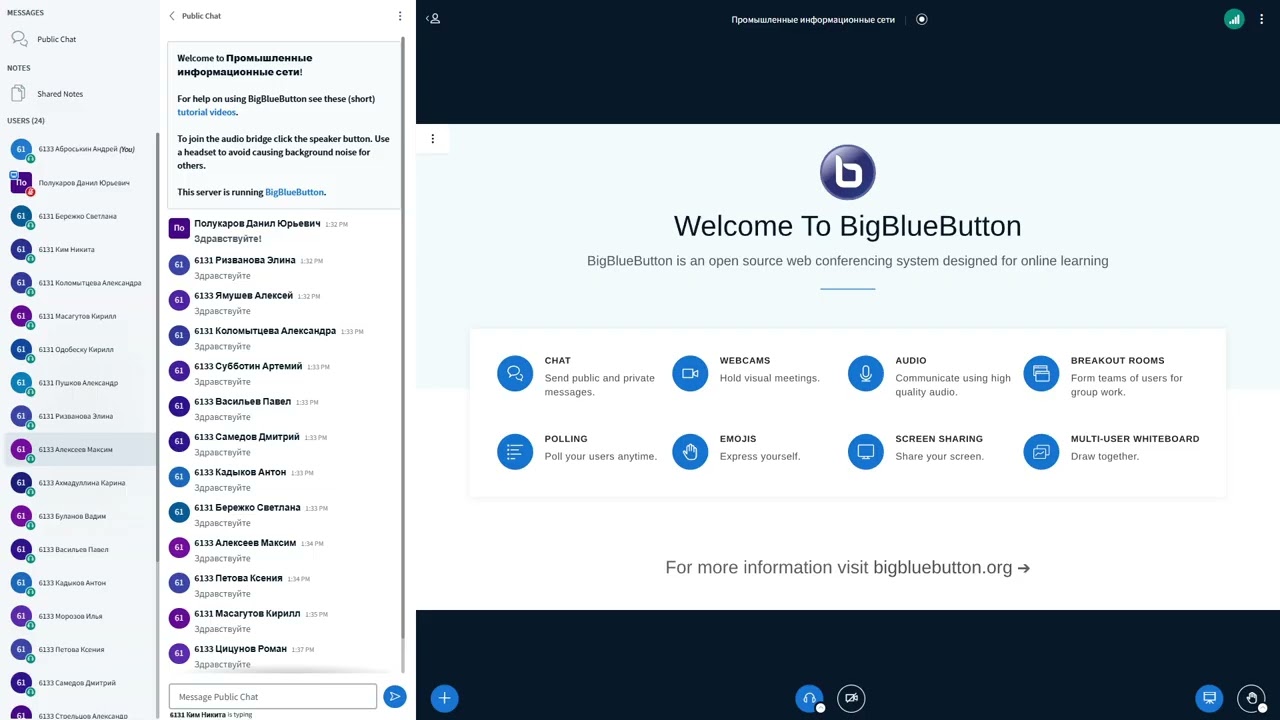Click the Message Public Chat input field
Viewport: 1280px width, 720px height.
(273, 697)
